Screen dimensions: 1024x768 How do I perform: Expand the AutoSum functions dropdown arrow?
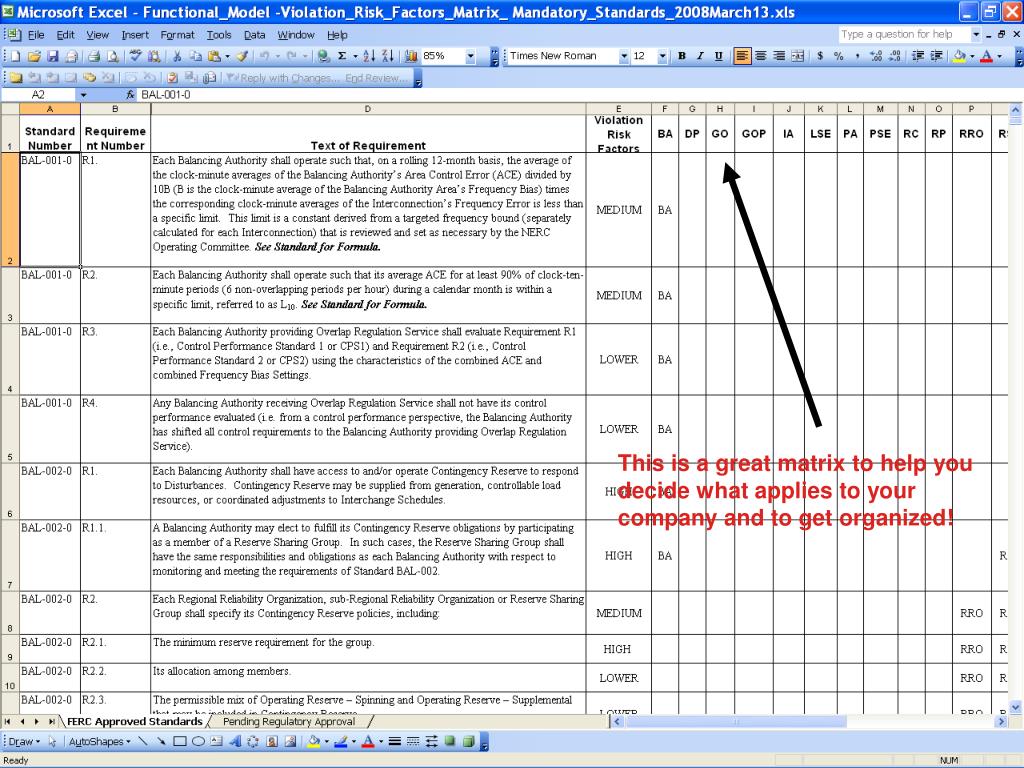coord(355,57)
